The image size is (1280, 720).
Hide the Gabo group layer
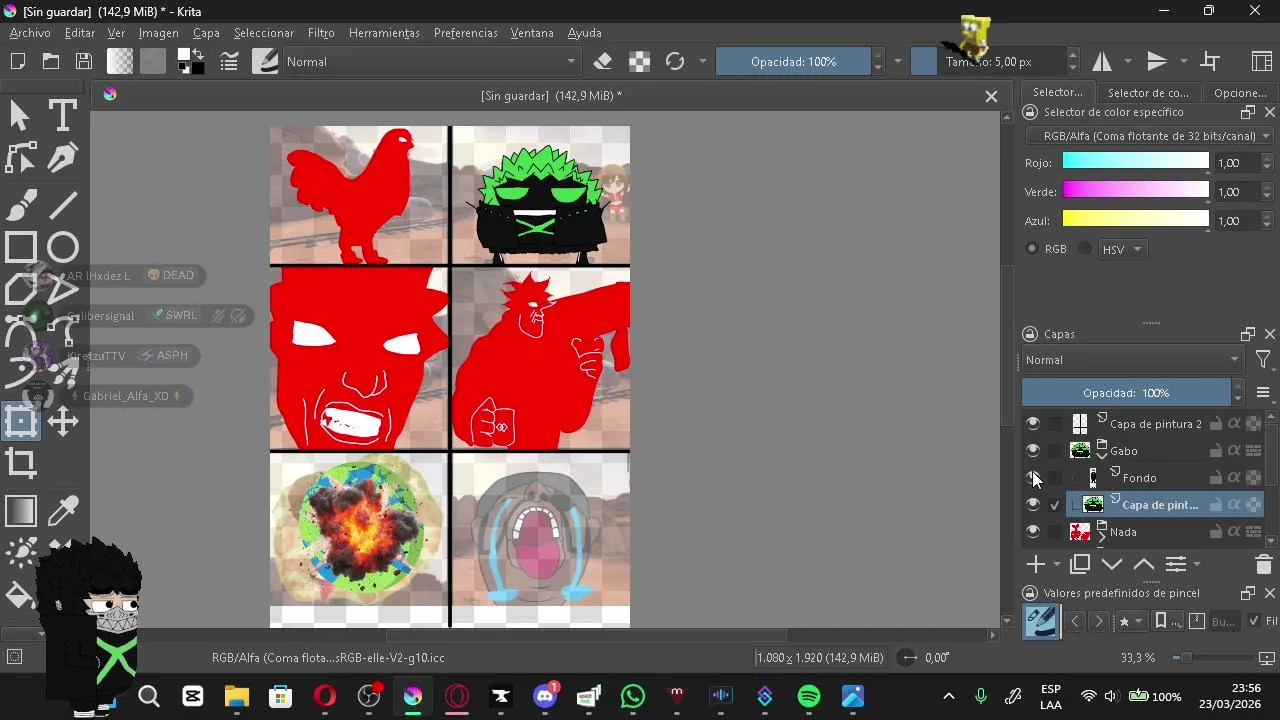(1033, 451)
